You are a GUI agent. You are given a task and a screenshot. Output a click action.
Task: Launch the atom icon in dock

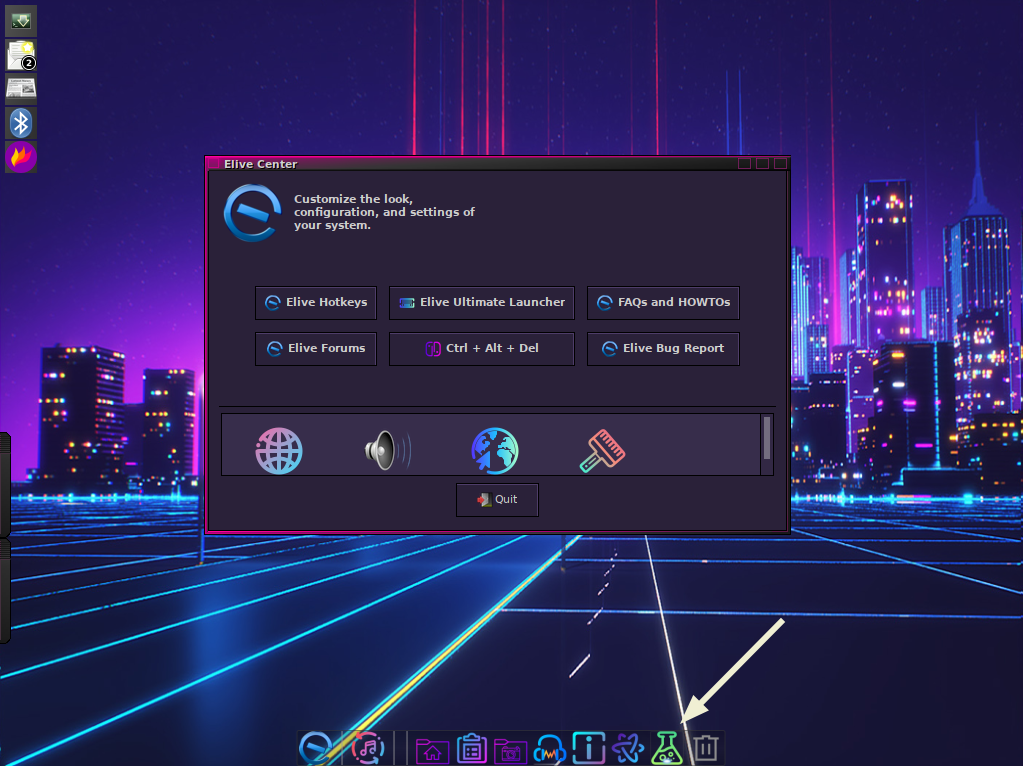tap(628, 748)
